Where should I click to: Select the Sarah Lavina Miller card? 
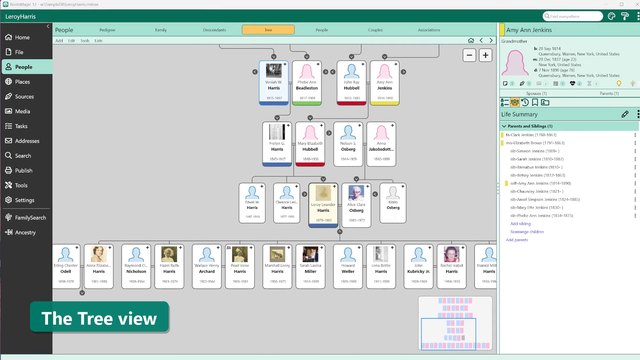(310, 266)
